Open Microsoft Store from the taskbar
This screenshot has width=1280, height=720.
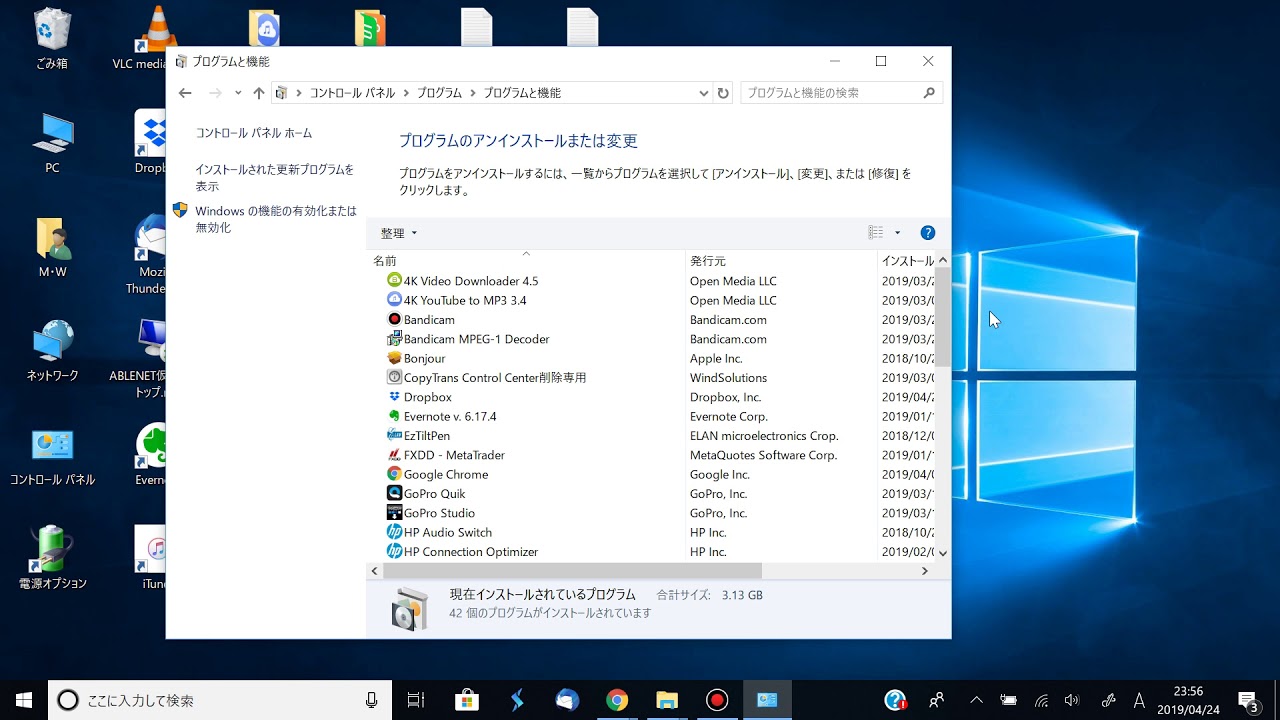point(466,700)
